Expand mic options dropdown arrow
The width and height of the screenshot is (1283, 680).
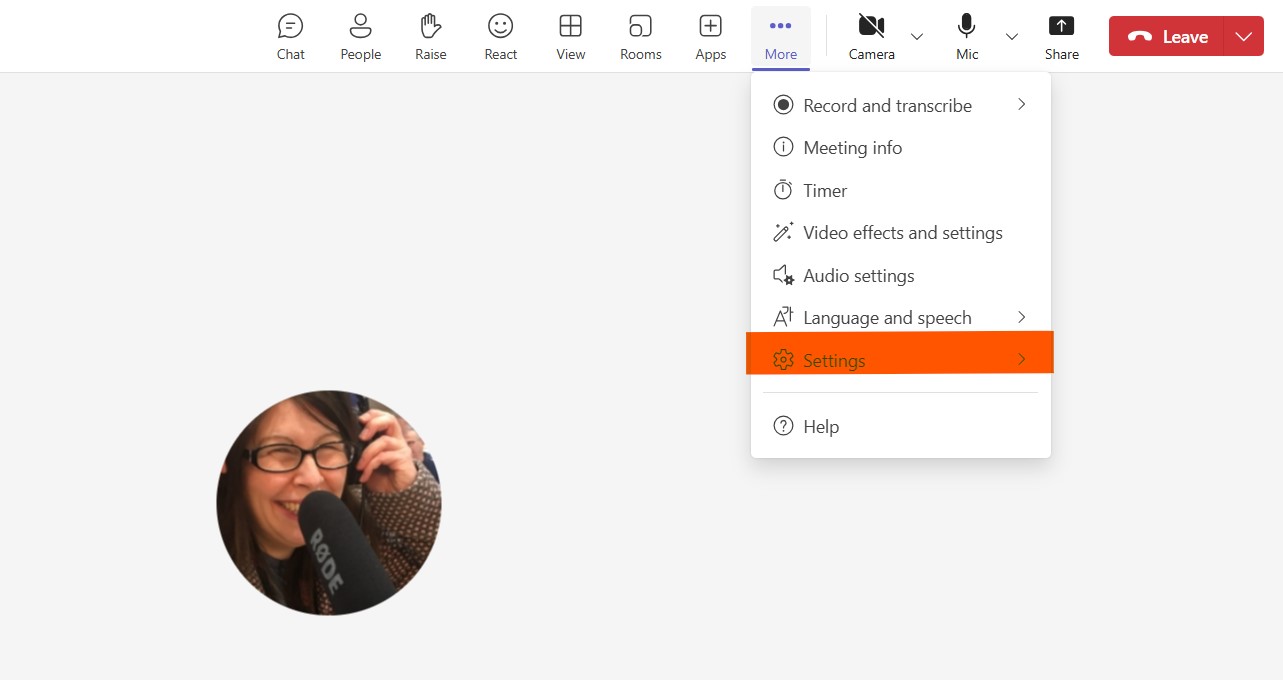pyautogui.click(x=1012, y=37)
